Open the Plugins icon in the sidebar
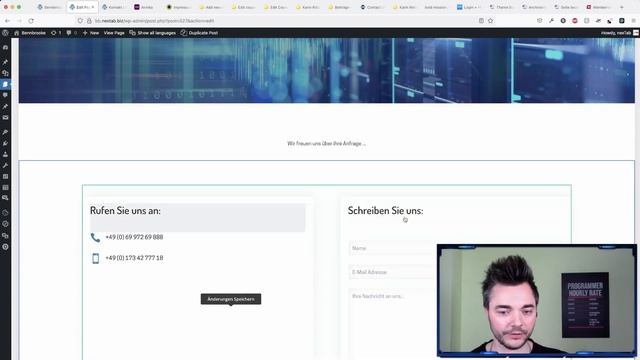The height and width of the screenshot is (360, 640). [5, 143]
